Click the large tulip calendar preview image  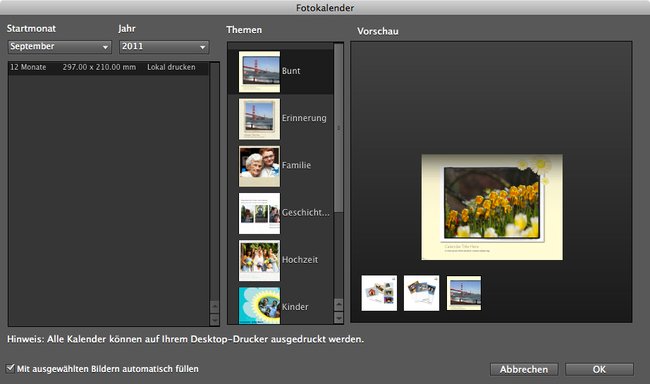(492, 207)
